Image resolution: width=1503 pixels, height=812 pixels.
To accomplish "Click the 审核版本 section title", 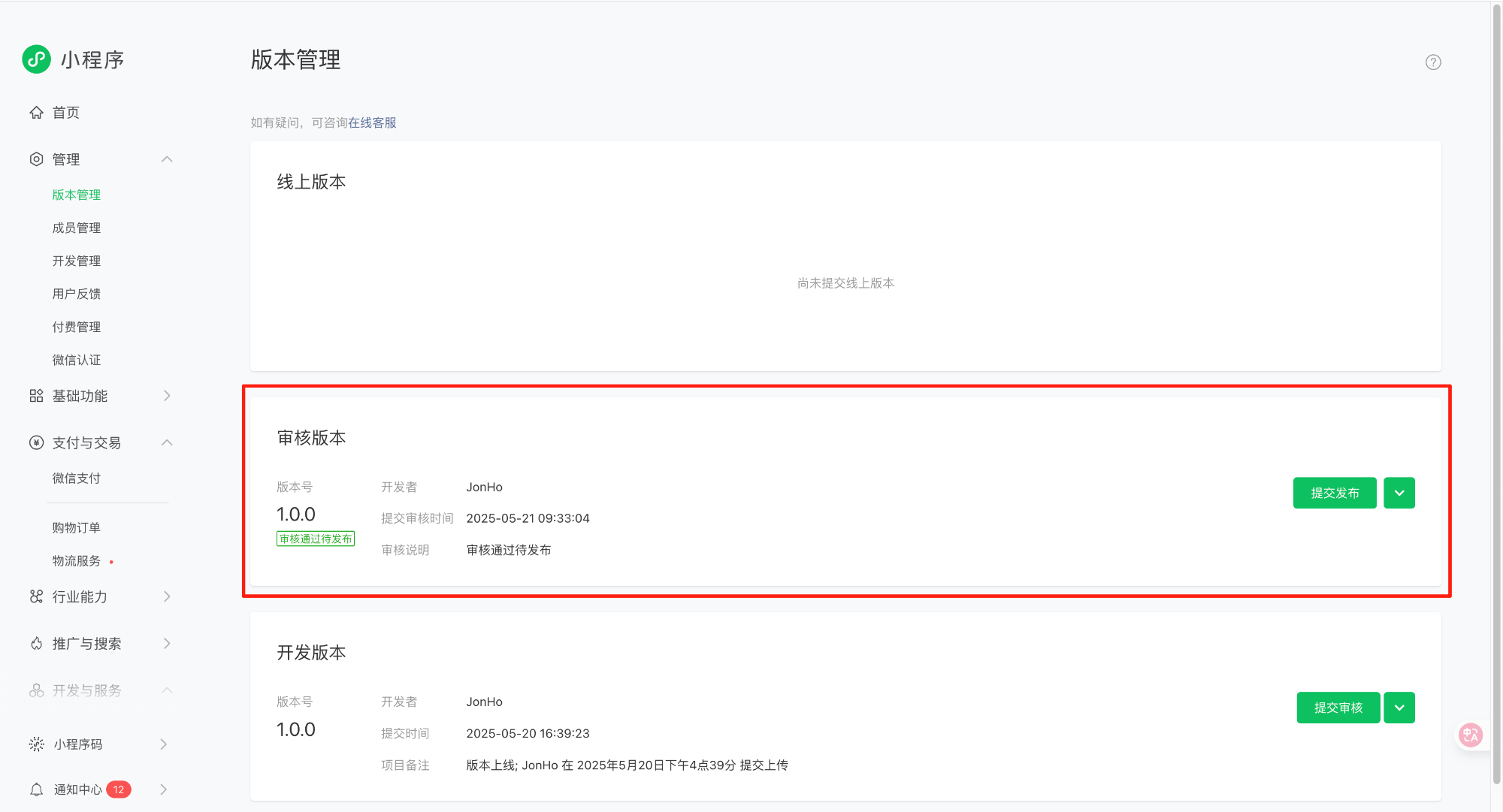I will (x=311, y=438).
